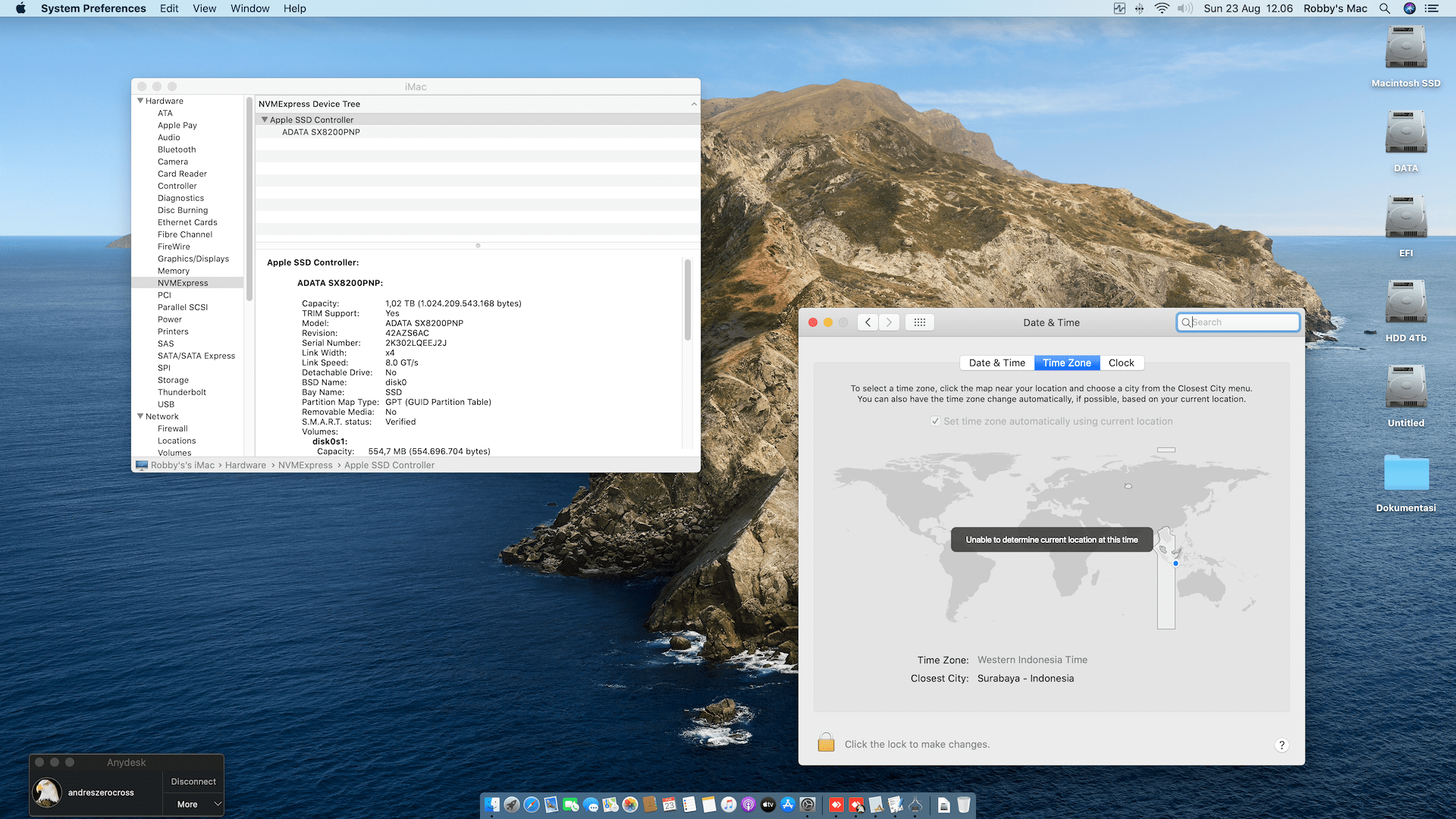
Task: Click the System Information detail scrollbar
Action: pyautogui.click(x=688, y=300)
